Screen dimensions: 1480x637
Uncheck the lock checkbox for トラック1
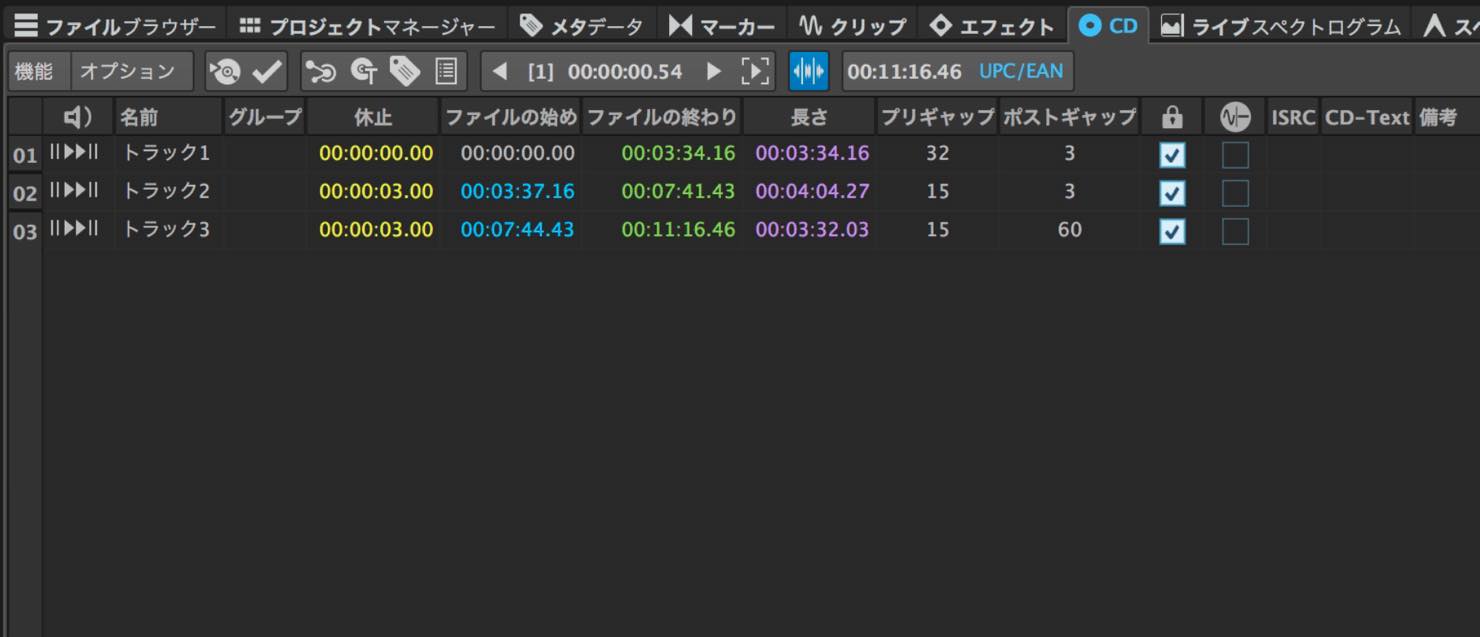coord(1172,155)
